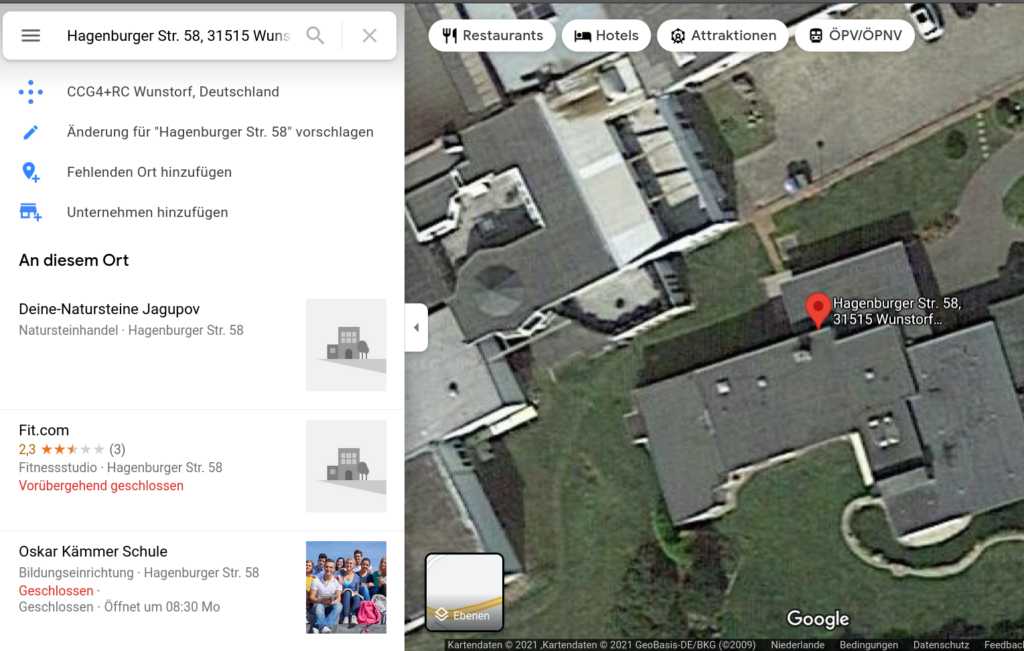Click the pencil edit suggestion icon
The height and width of the screenshot is (651, 1024).
[31, 133]
